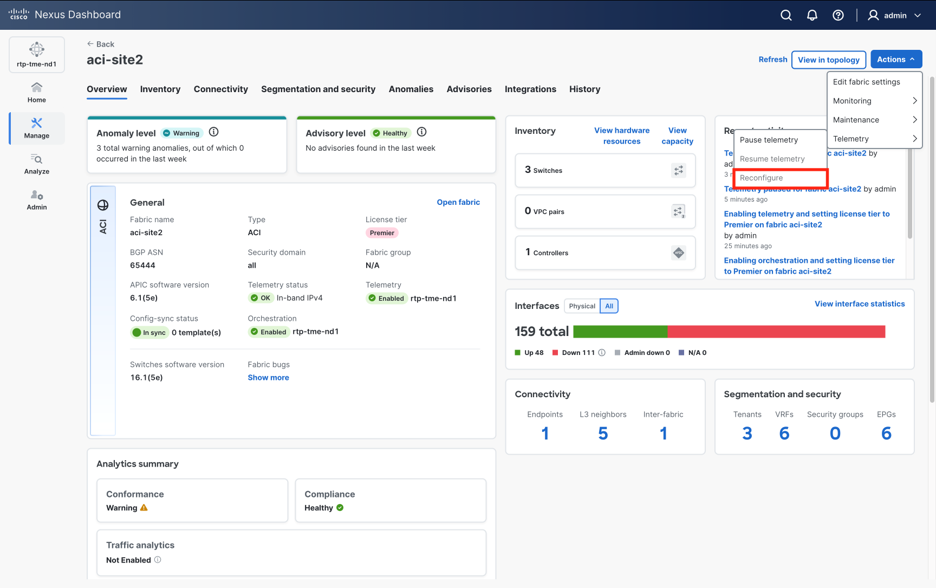The height and width of the screenshot is (588, 936).
Task: Select Physical interfaces toggle
Action: pos(581,306)
